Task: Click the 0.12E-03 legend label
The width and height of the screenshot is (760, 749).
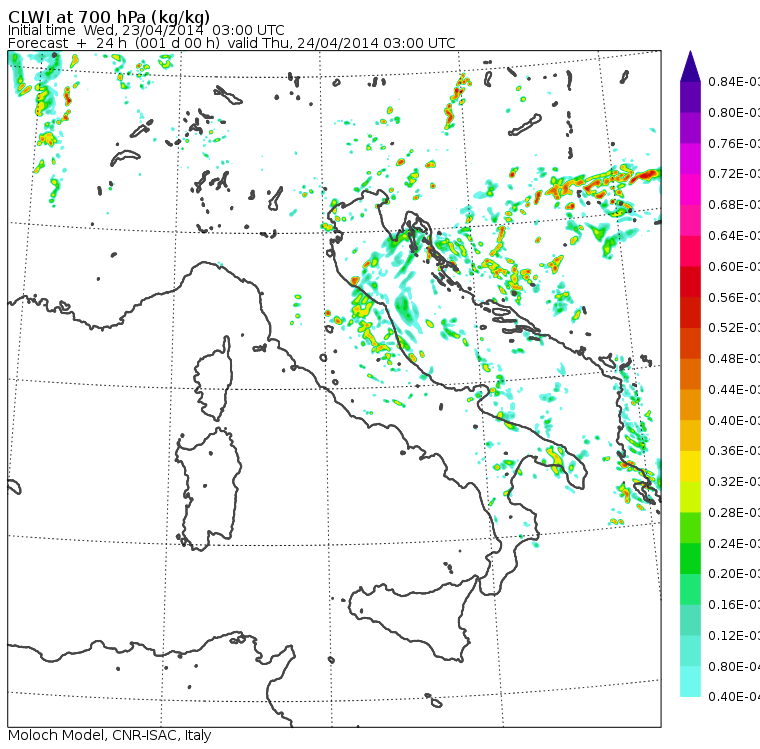Action: [734, 636]
